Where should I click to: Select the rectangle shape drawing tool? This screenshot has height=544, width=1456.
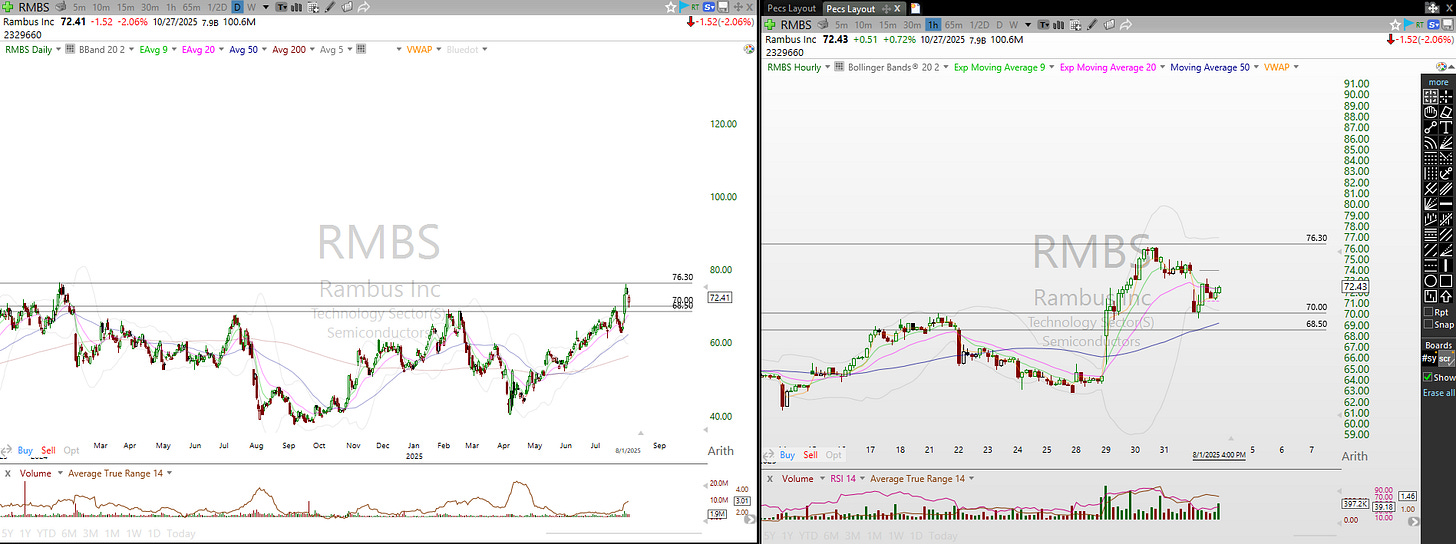coord(1446,281)
